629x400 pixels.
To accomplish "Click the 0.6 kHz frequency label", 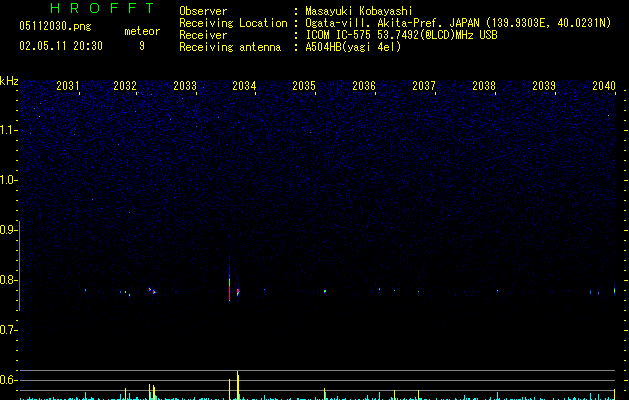I will (x=8, y=380).
